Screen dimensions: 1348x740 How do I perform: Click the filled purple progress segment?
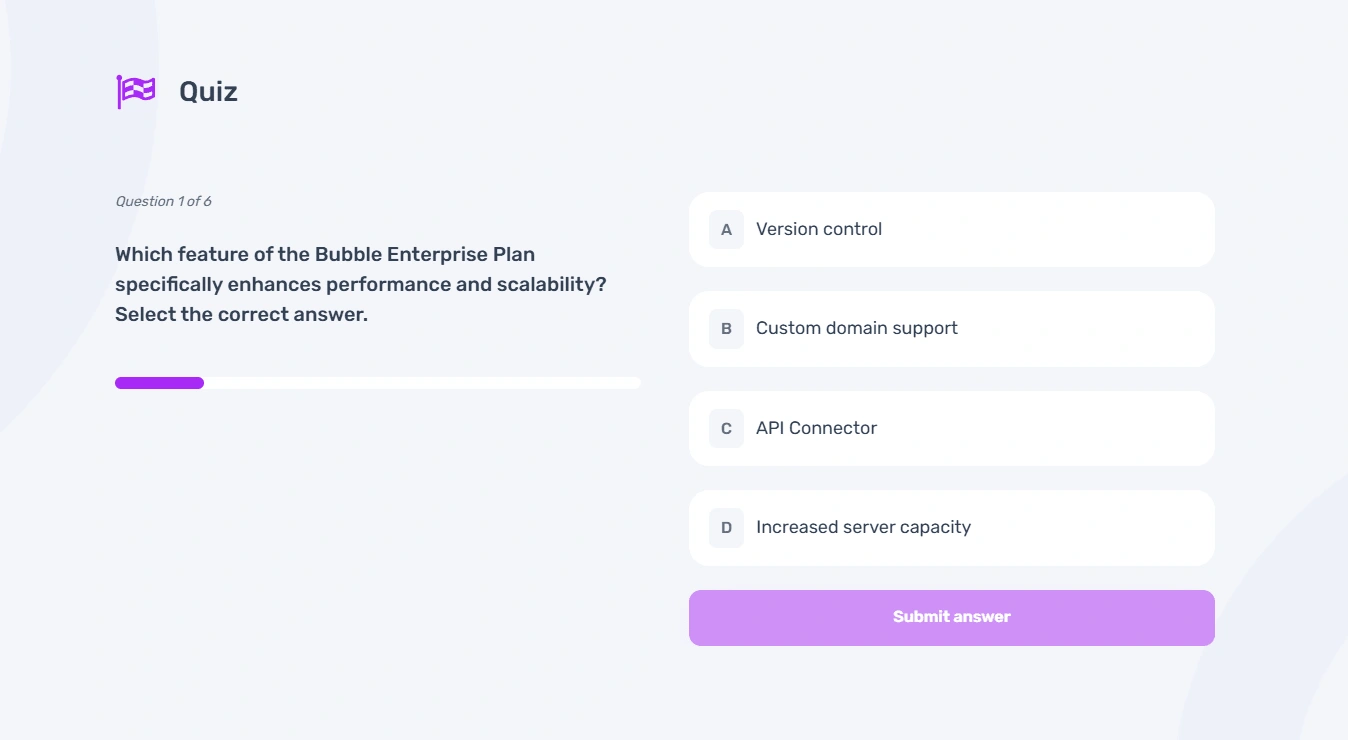(159, 383)
